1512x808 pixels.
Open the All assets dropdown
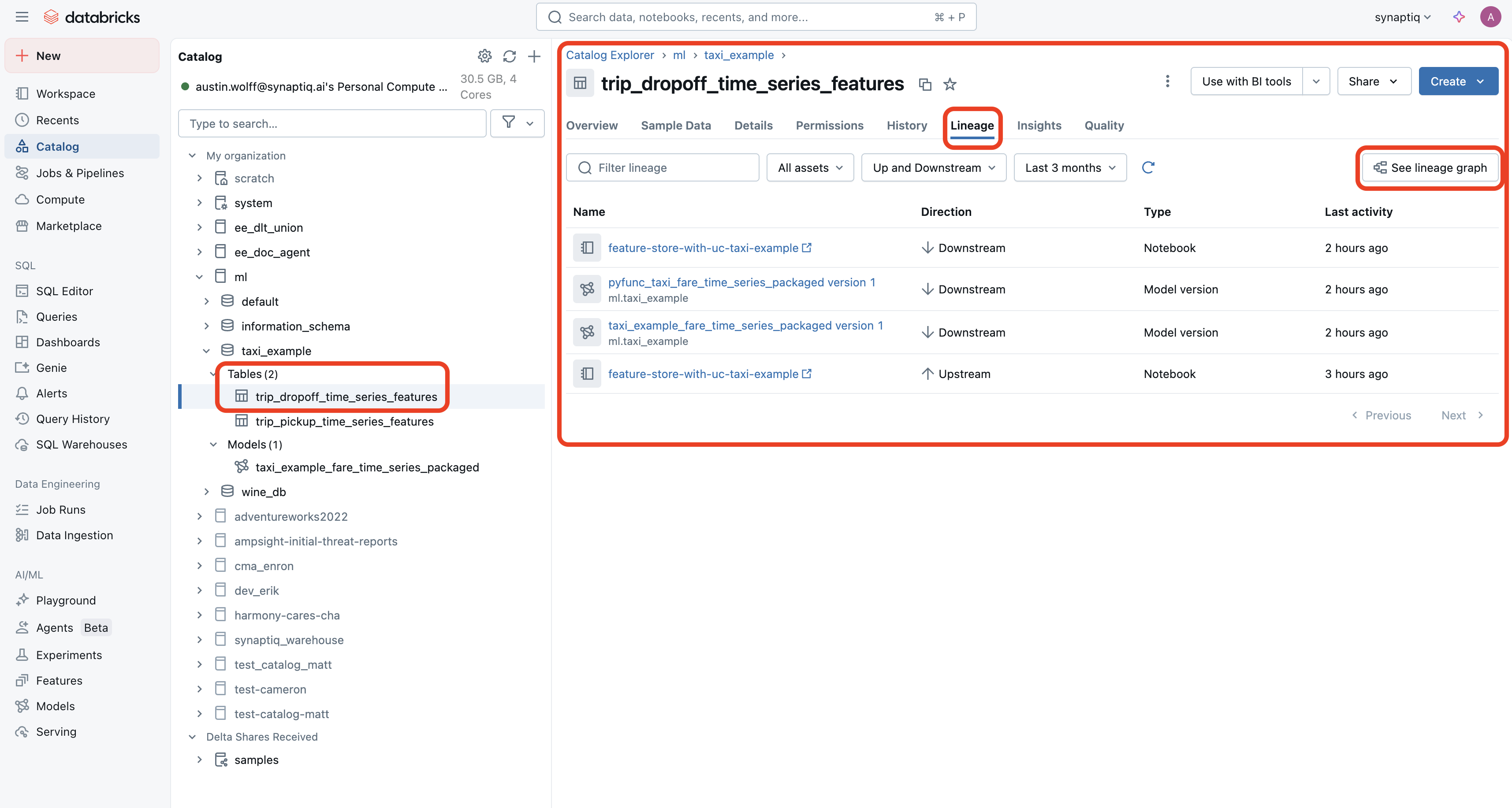[810, 168]
